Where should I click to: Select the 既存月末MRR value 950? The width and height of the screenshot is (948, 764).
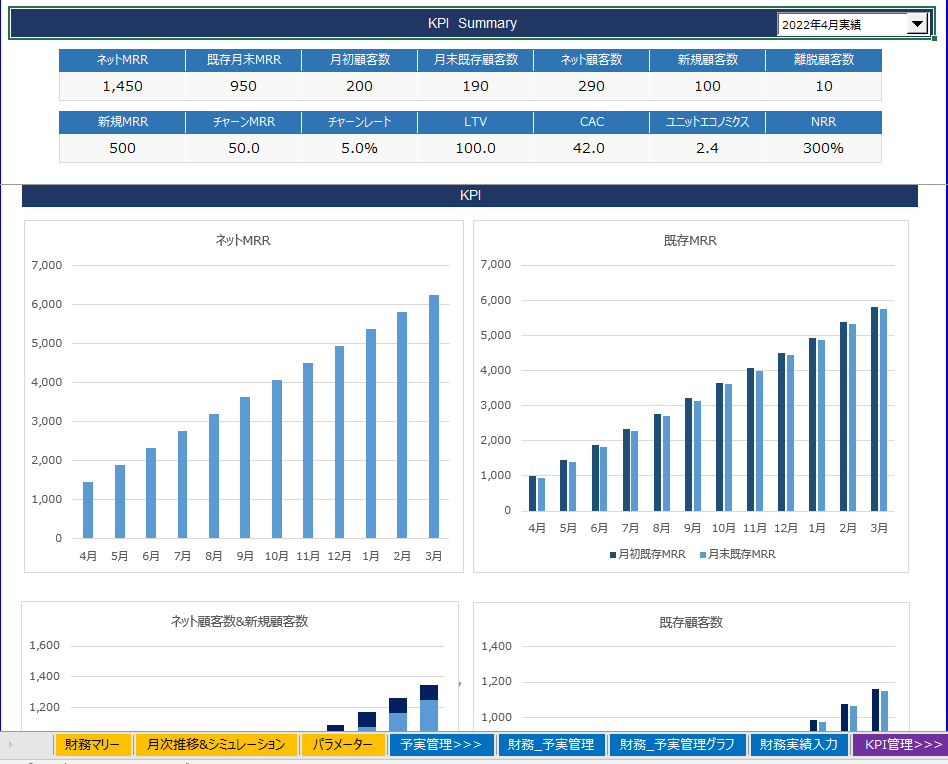coord(244,86)
